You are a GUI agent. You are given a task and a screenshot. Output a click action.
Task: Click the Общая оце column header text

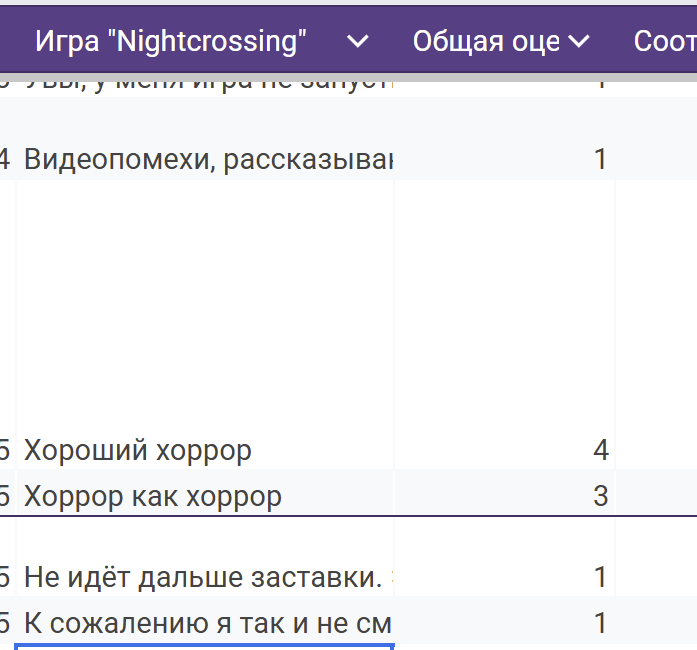pyautogui.click(x=486, y=41)
